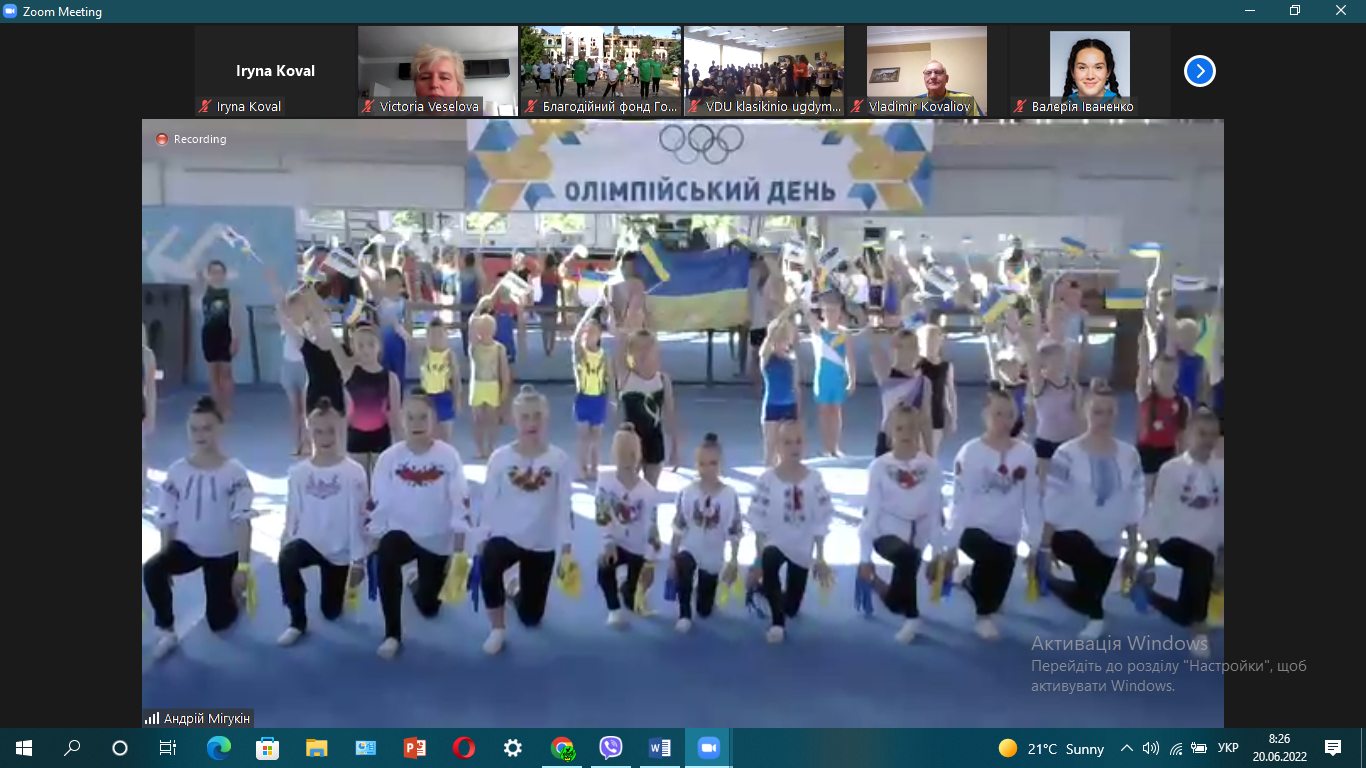Open the volume control in system tray
Screen dimensions: 1366x768
[1151, 748]
